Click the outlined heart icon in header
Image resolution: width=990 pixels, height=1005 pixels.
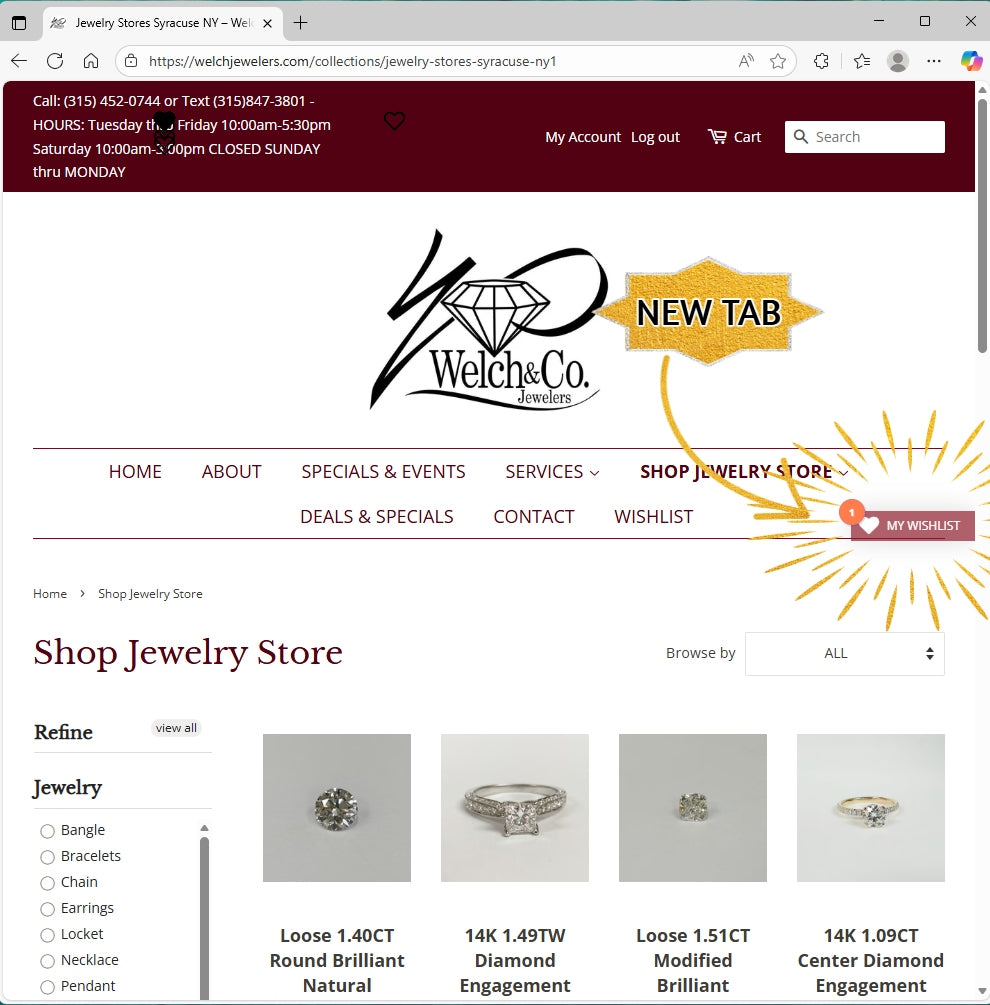394,120
